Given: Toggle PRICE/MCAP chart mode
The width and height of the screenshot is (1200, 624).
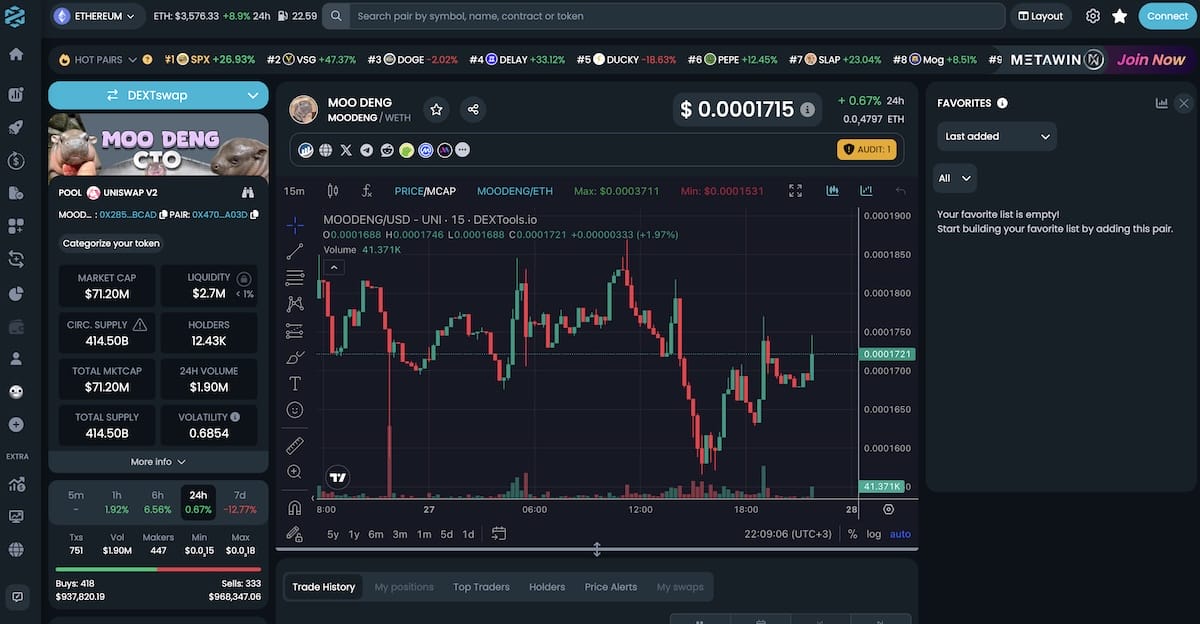Looking at the screenshot, I should pyautogui.click(x=425, y=191).
